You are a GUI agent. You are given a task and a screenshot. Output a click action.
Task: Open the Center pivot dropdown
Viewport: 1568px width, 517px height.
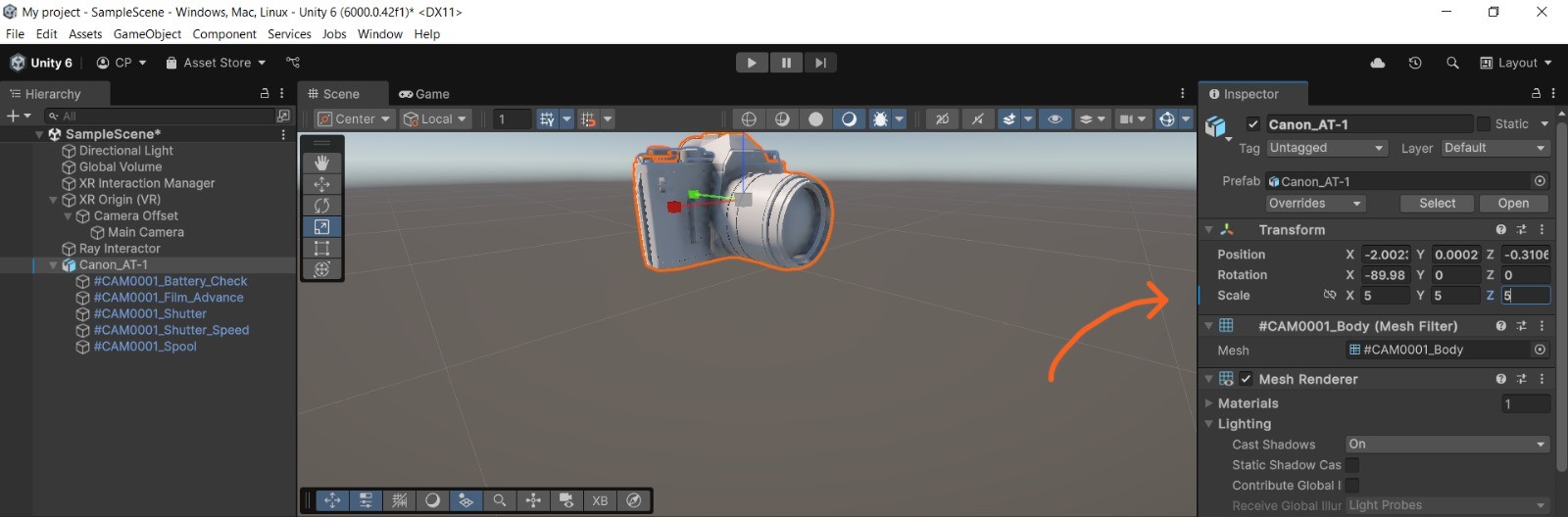355,118
